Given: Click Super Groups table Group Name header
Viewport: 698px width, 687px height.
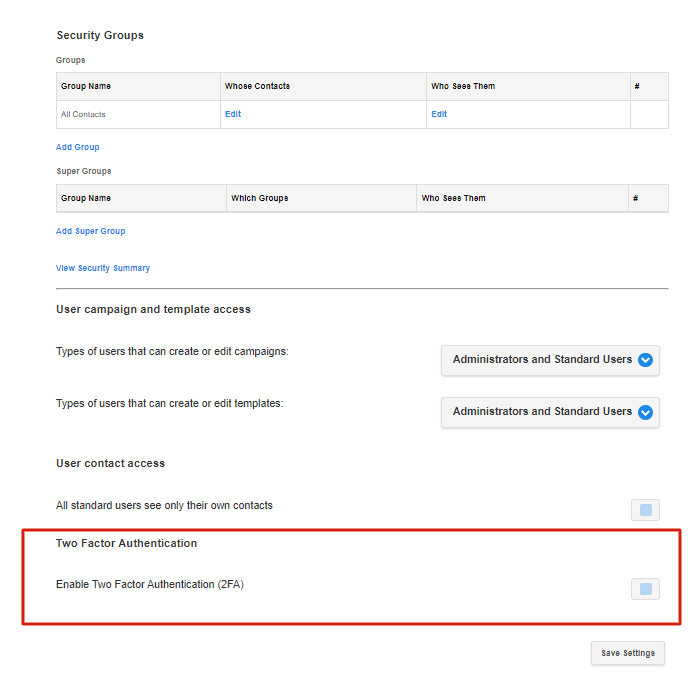Looking at the screenshot, I should [141, 198].
